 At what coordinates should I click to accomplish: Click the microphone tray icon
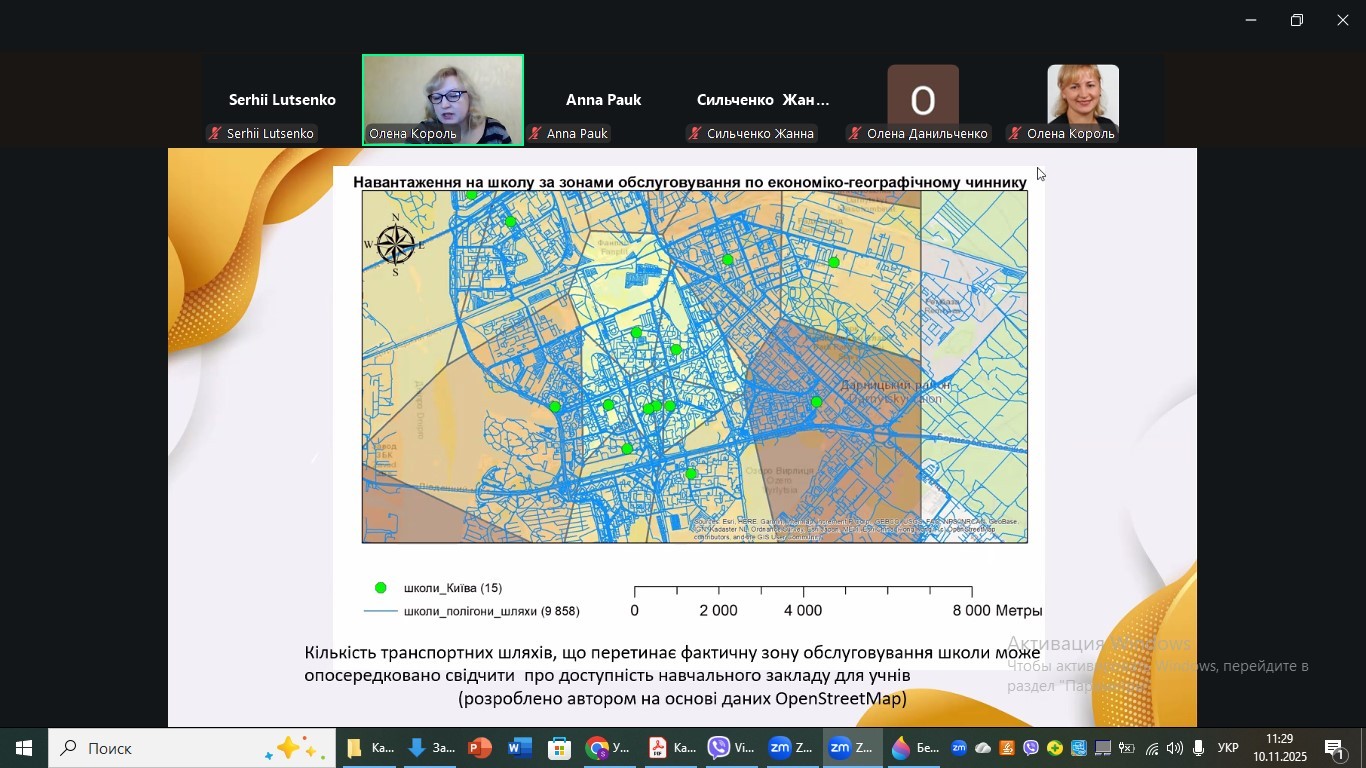pos(1198,748)
